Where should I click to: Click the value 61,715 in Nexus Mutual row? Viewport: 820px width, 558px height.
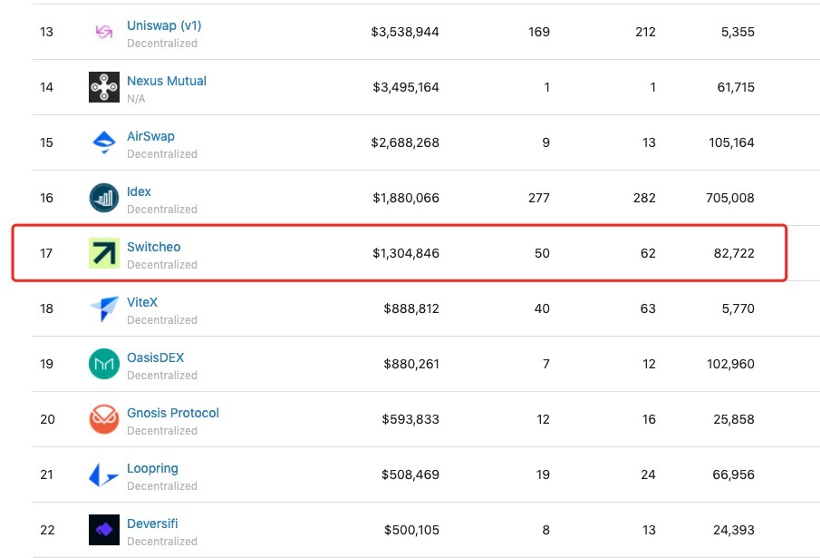point(736,87)
